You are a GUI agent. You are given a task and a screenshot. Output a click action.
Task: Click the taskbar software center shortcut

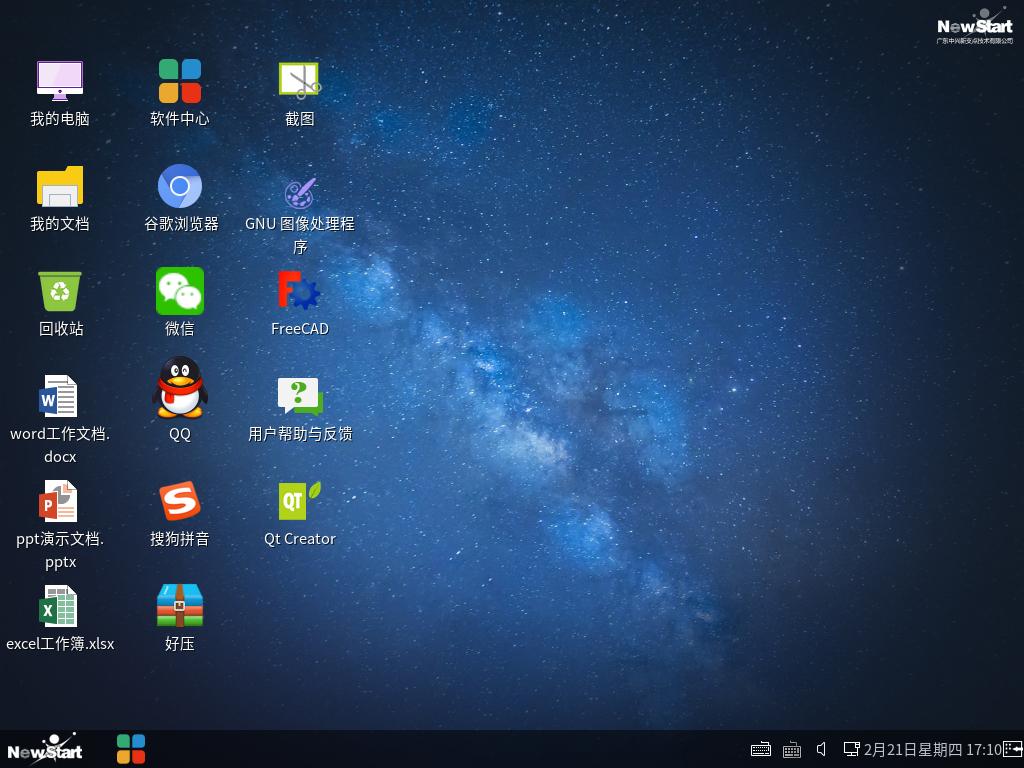coord(131,749)
